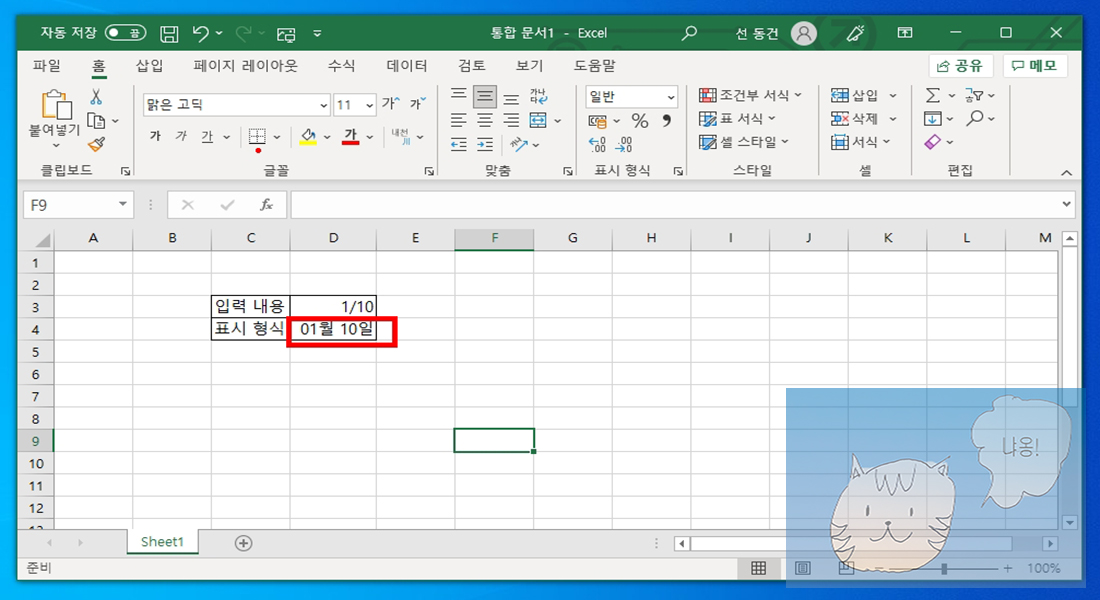
Task: Click the 붙여넣기 (Paste) clipboard icon
Action: [x=55, y=105]
